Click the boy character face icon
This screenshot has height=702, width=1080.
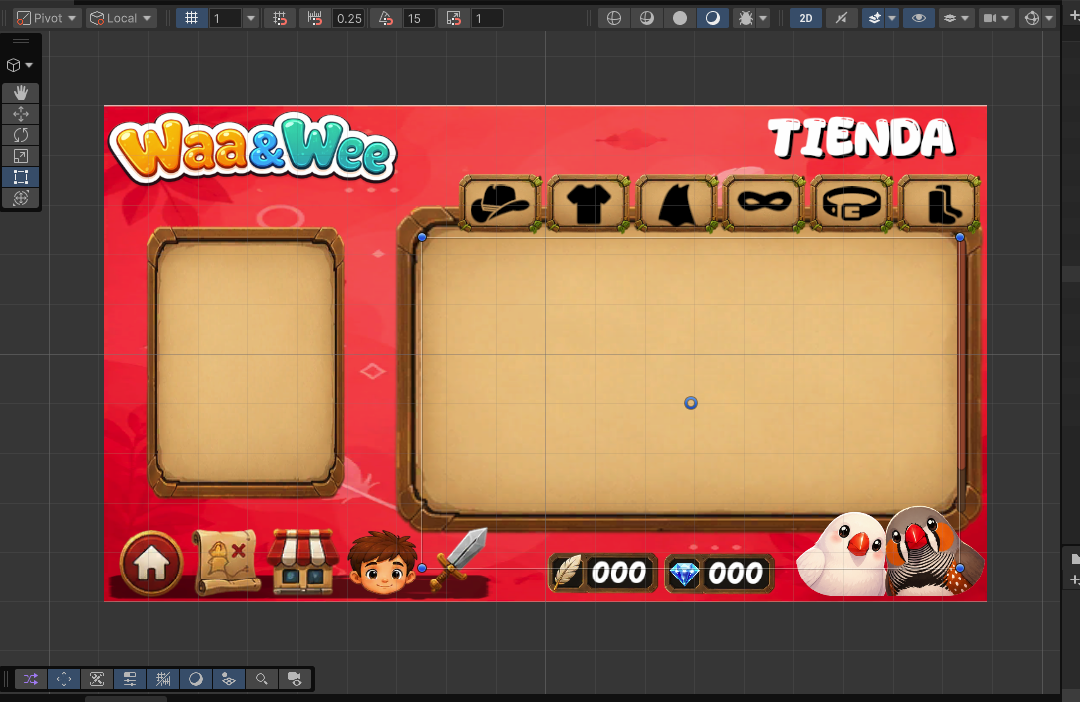point(382,563)
